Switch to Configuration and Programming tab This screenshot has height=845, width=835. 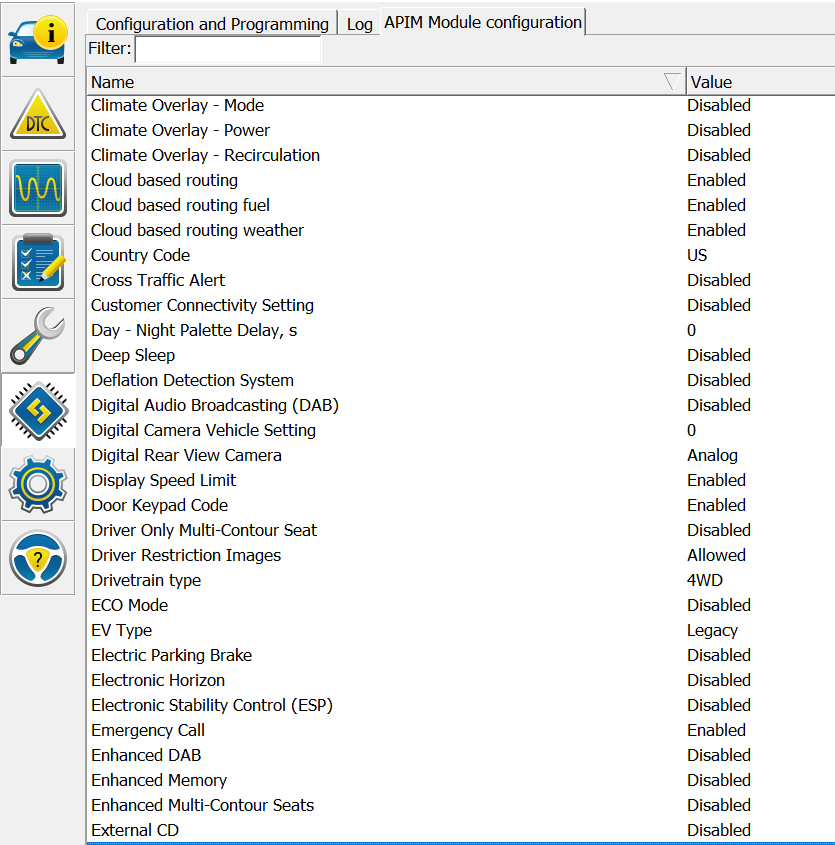point(212,24)
